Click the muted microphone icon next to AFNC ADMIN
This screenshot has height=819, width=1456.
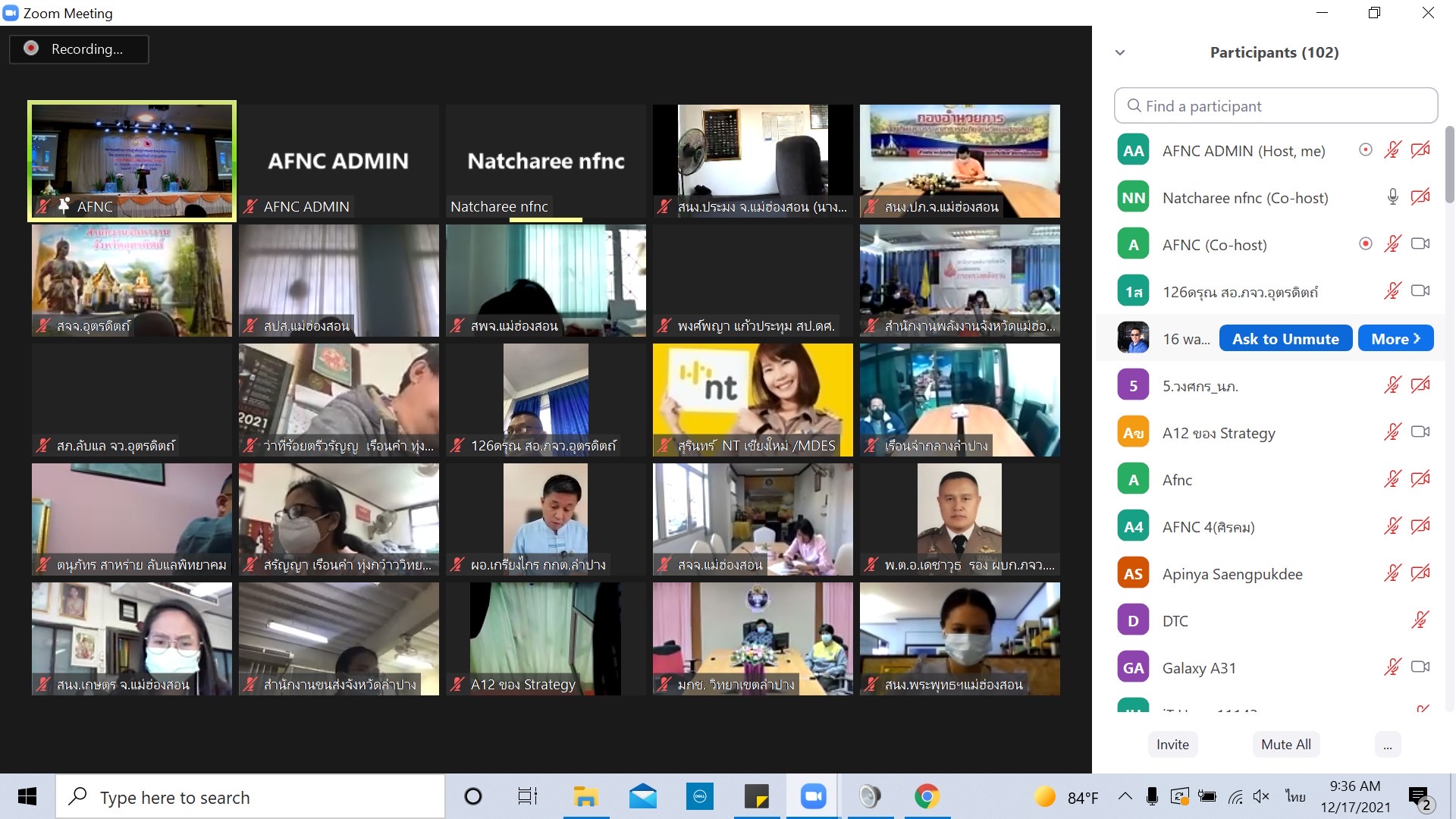(x=1392, y=150)
